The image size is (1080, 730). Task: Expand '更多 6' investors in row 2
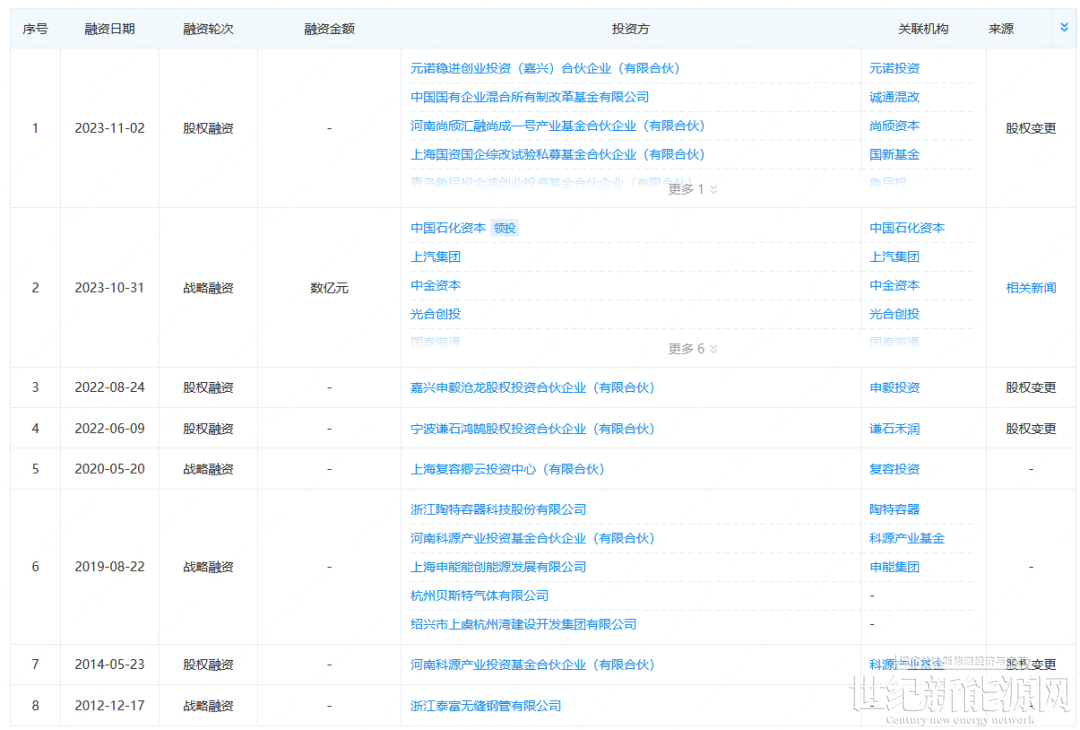click(x=693, y=349)
